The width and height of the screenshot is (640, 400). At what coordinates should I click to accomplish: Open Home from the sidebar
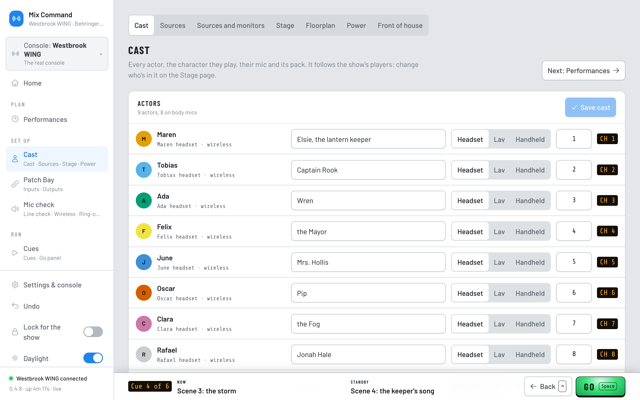pos(57,83)
